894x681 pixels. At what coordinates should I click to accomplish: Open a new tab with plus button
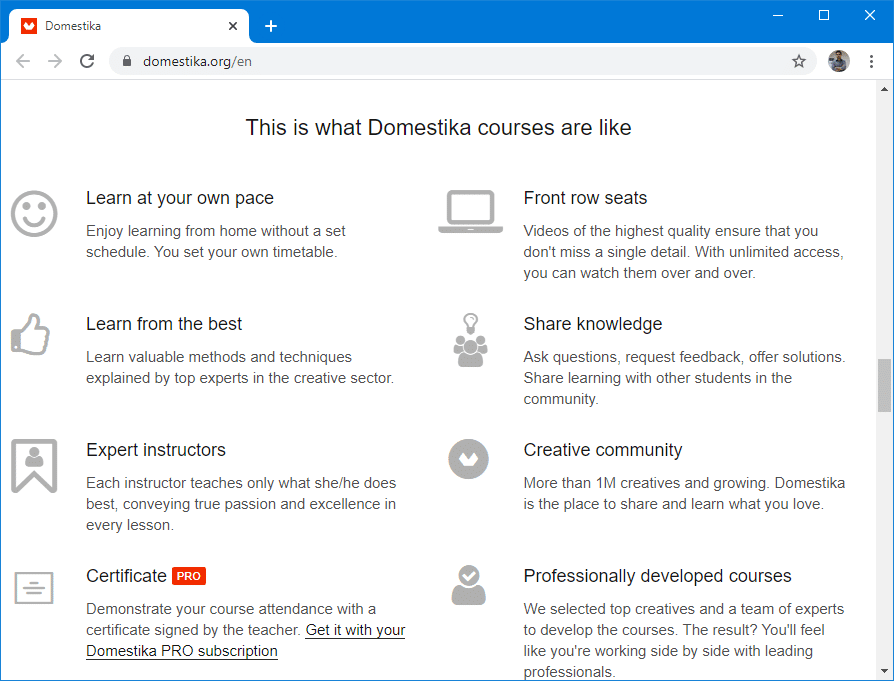coord(271,26)
